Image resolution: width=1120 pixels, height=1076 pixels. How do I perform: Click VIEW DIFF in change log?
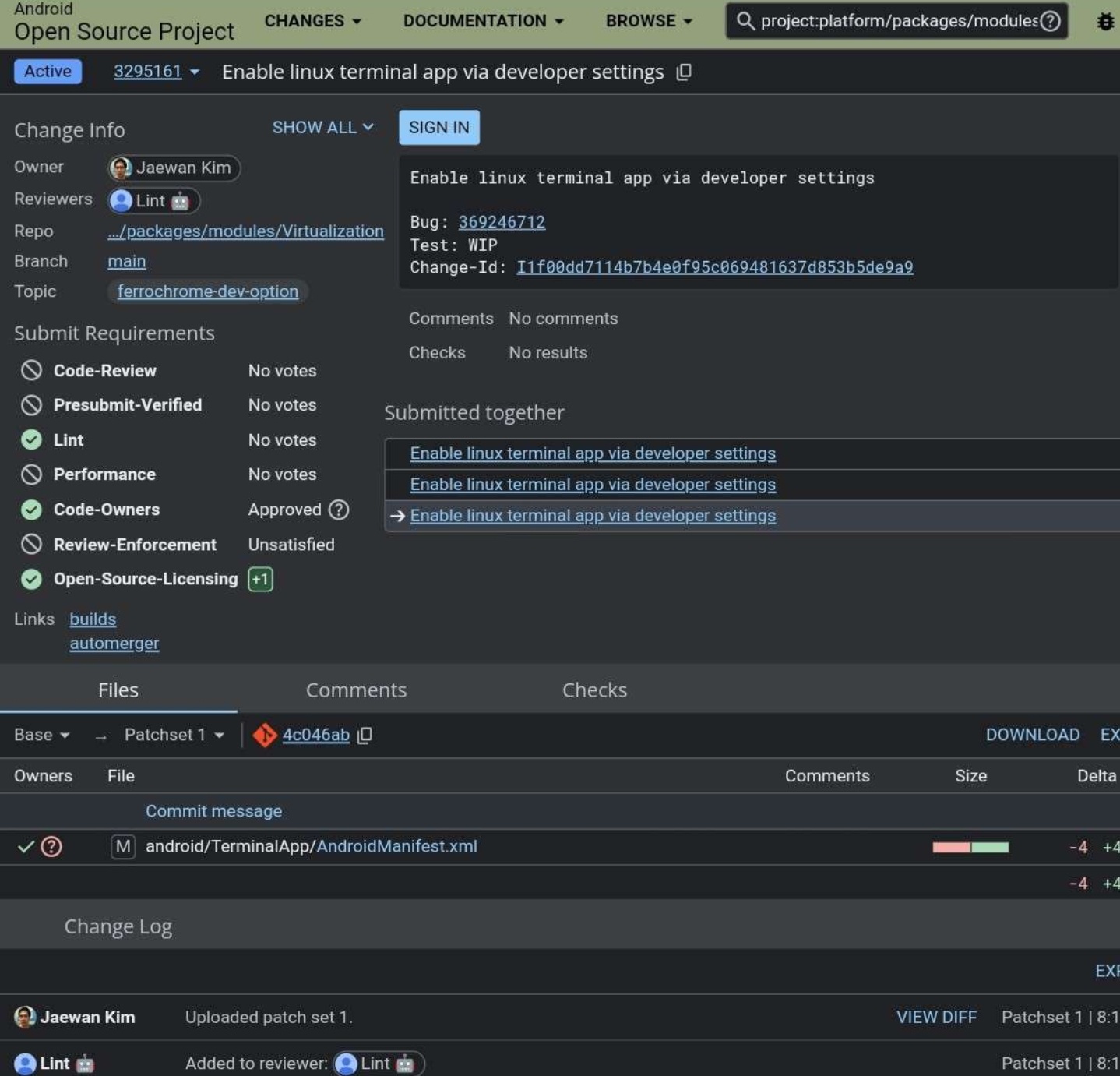[936, 1017]
